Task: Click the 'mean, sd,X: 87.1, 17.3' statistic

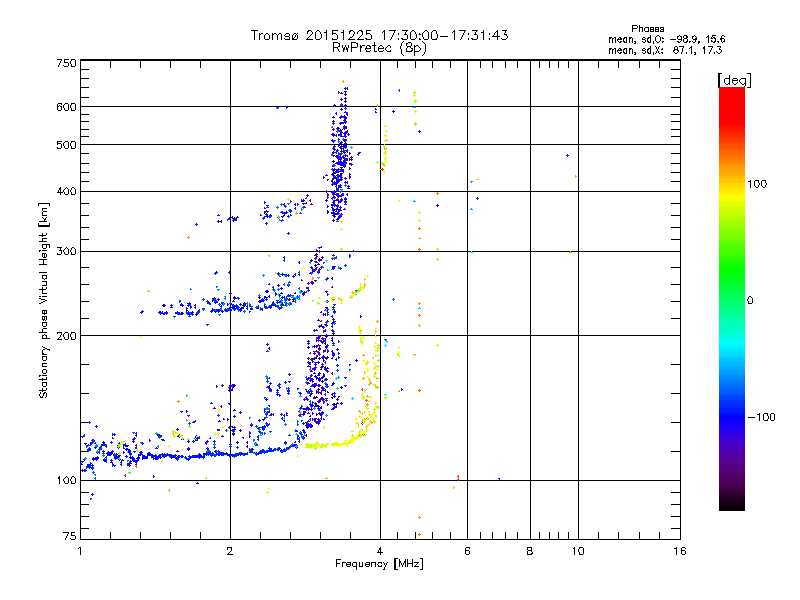Action: pos(665,50)
